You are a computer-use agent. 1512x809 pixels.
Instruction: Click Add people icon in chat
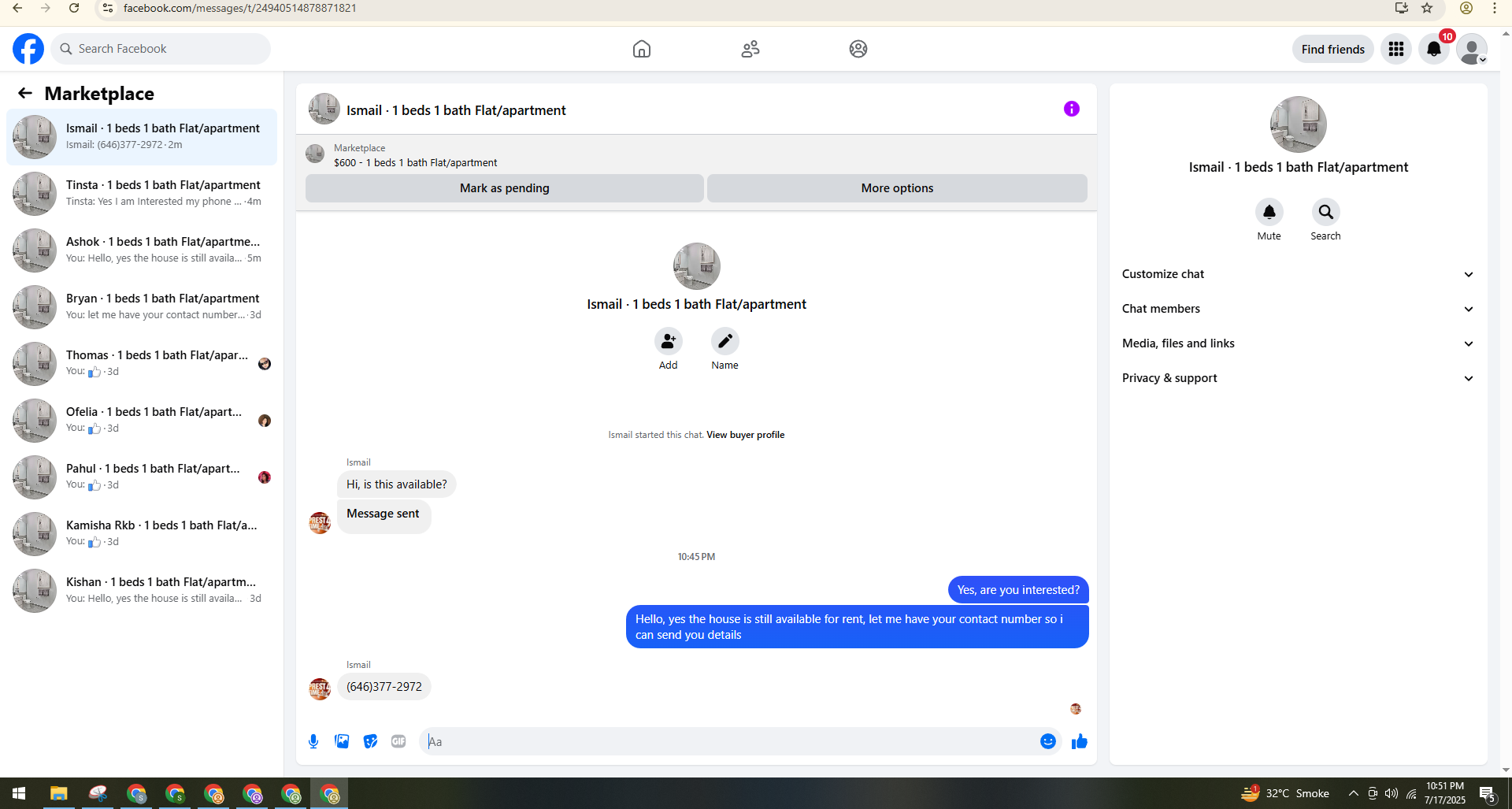point(668,341)
